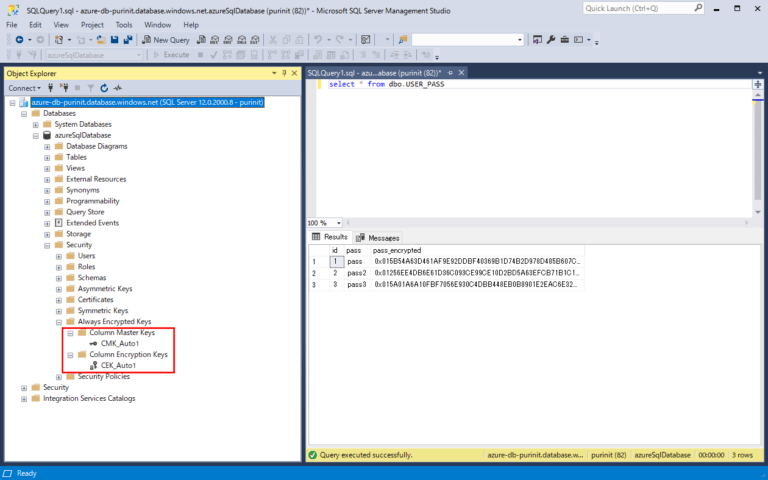This screenshot has width=768, height=480.
Task: Expand the Programmability folder node
Action: 47,201
